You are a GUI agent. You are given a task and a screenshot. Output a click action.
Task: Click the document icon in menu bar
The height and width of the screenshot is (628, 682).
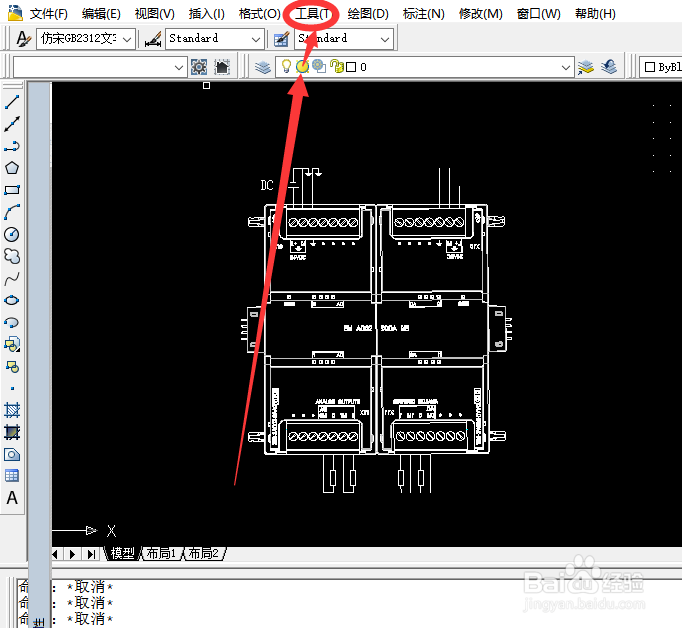15,13
